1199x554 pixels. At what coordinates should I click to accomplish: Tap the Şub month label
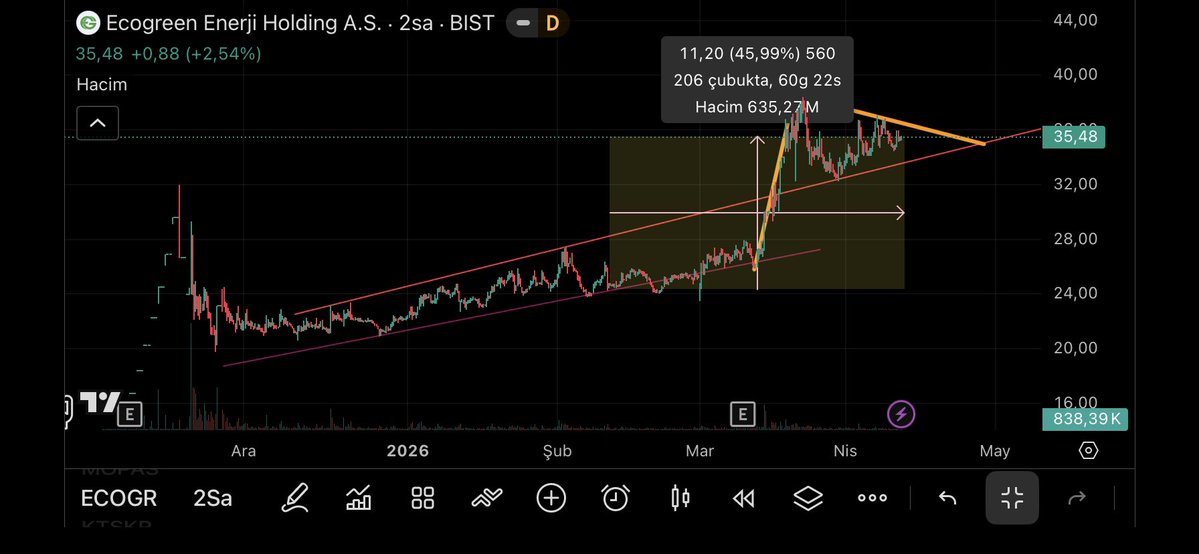(557, 451)
